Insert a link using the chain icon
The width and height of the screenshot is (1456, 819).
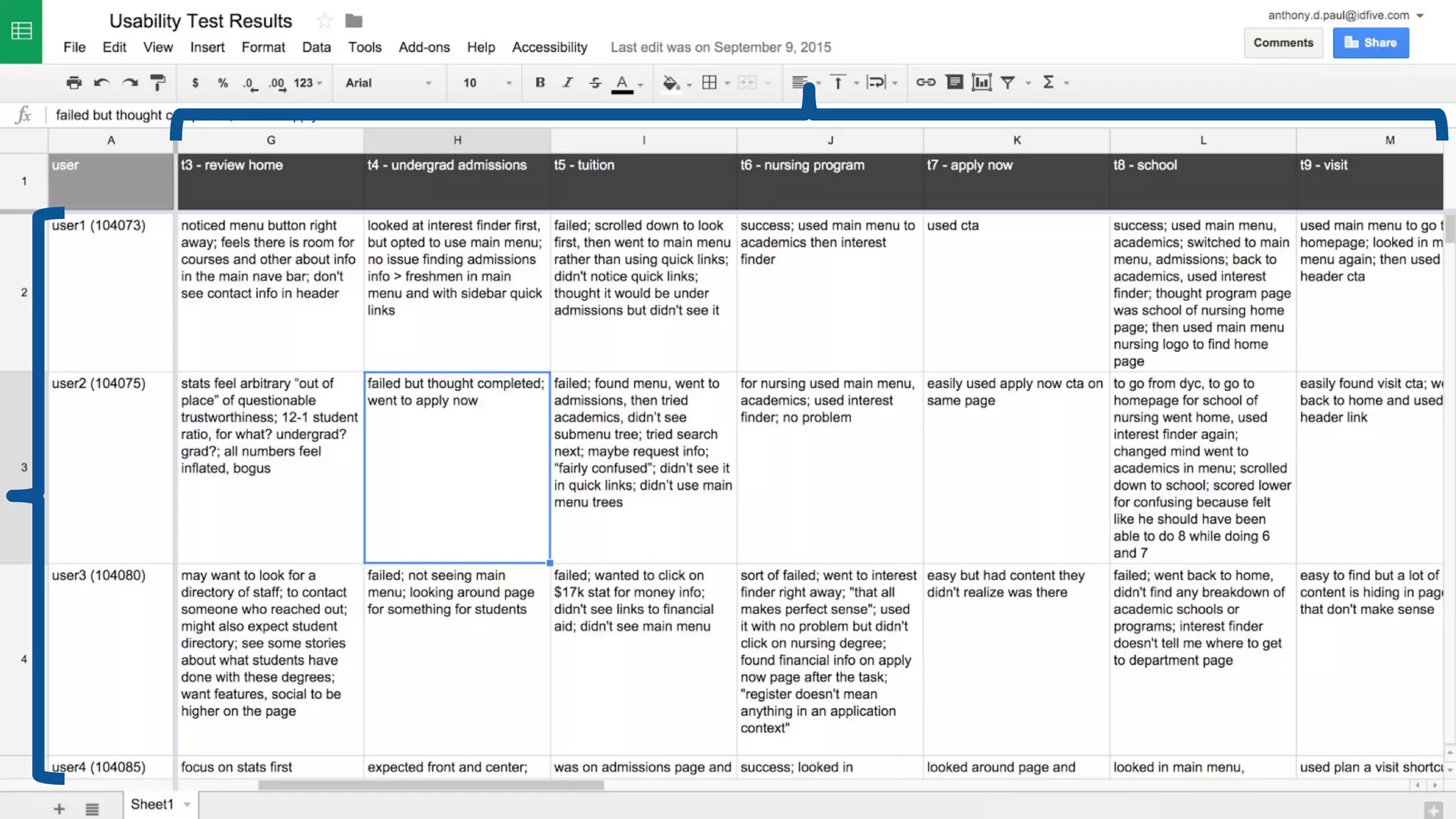[x=925, y=82]
